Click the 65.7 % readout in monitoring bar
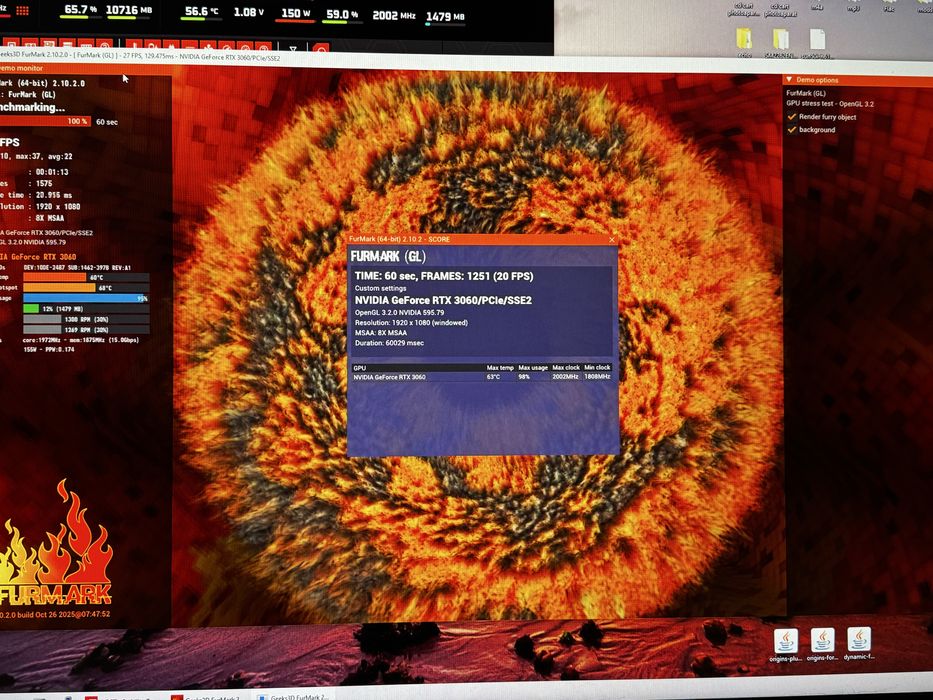This screenshot has height=700, width=933. coord(80,10)
